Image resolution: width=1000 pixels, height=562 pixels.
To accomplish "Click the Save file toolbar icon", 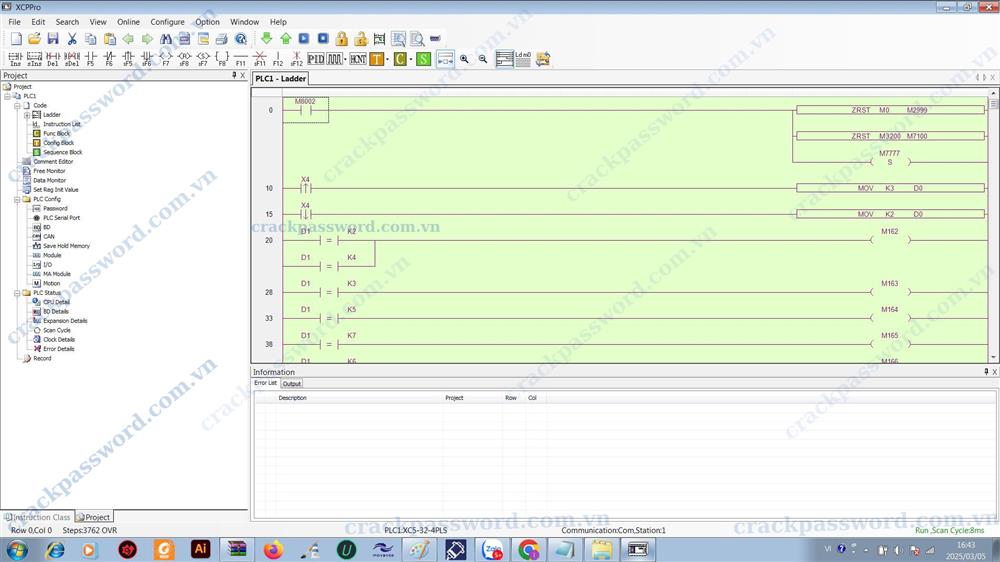I will 53,39.
